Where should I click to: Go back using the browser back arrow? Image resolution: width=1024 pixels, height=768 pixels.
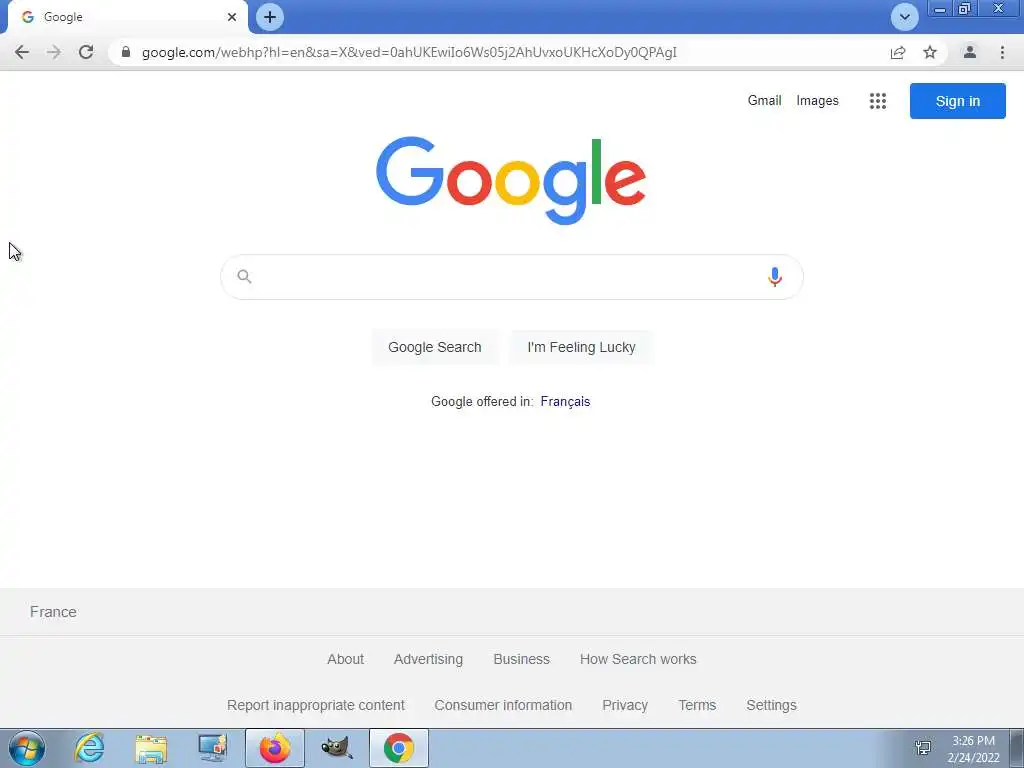coord(22,52)
